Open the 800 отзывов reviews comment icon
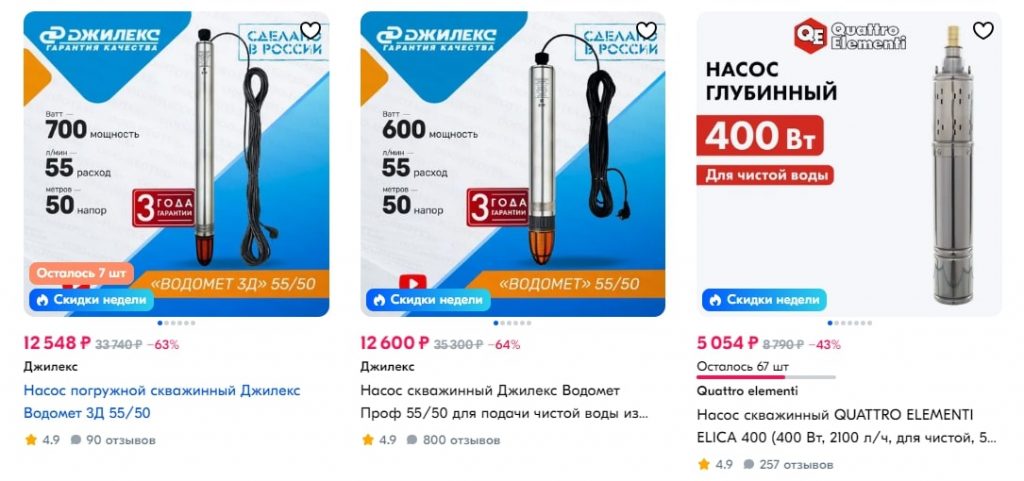This screenshot has width=1024, height=481. click(412, 440)
